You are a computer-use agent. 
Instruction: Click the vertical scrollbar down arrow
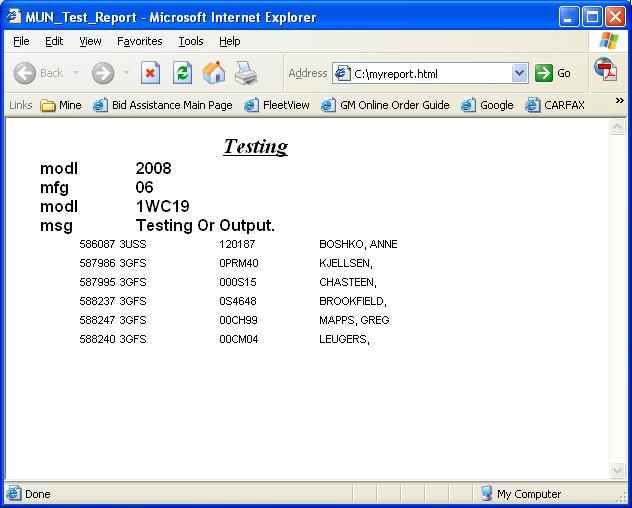tap(618, 470)
